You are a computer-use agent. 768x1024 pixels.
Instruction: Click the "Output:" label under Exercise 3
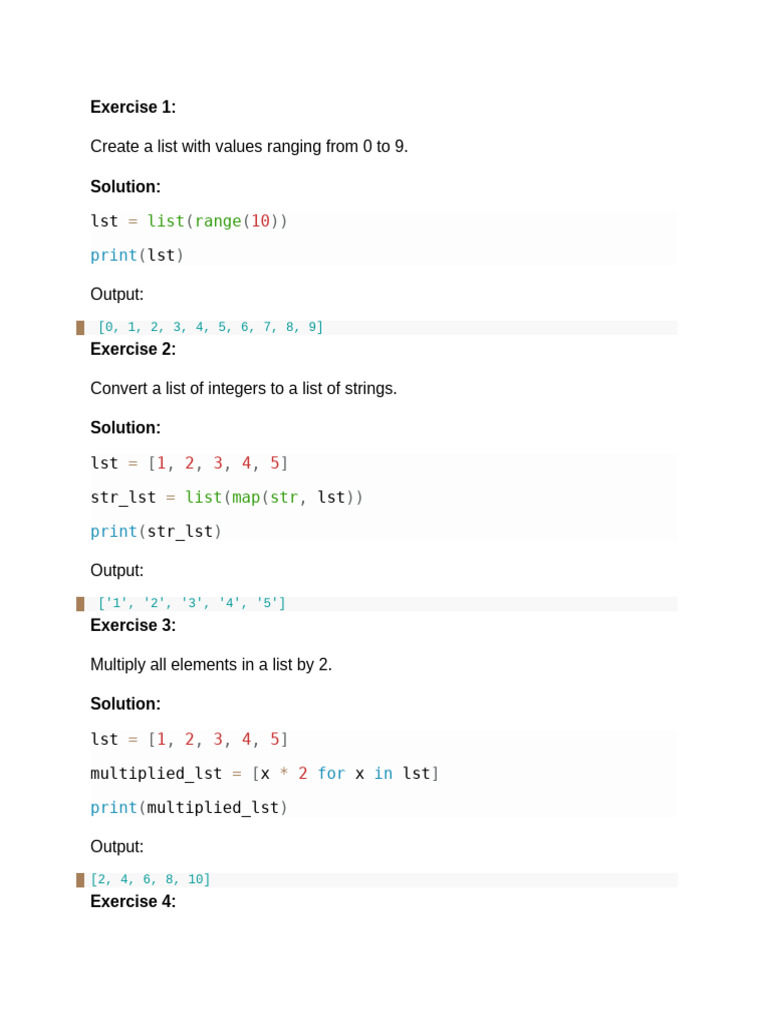coord(117,846)
